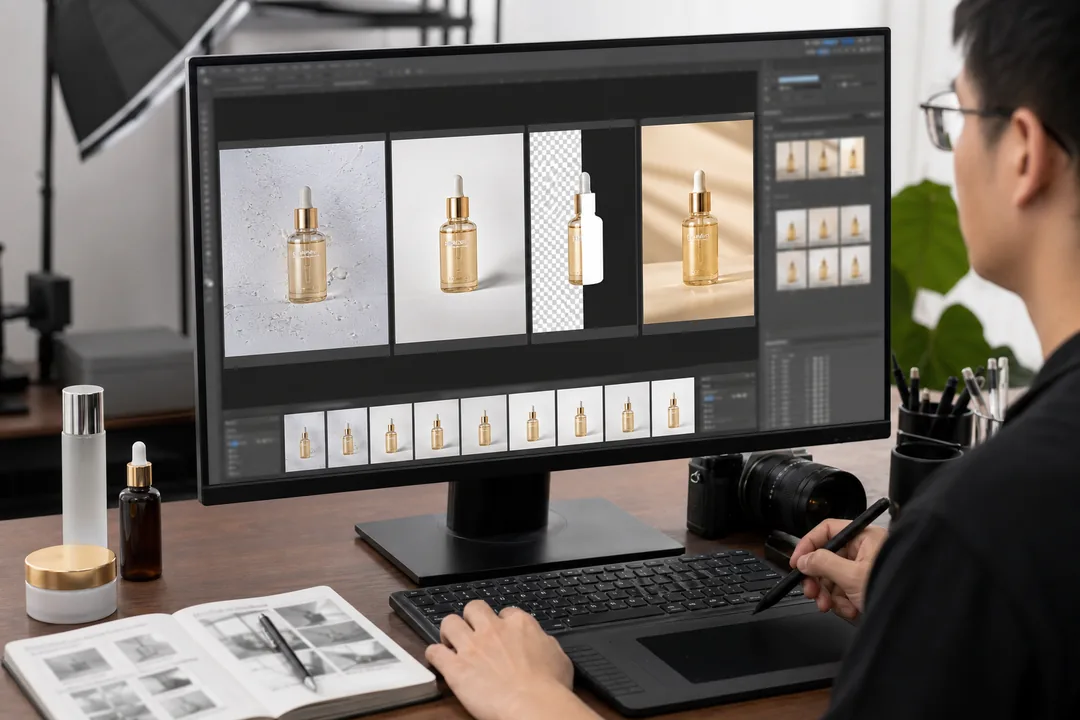Viewport: 1080px width, 720px height.
Task: Pick bottom-middle thumbnail in right panel's six-image grid
Action: [x=823, y=267]
